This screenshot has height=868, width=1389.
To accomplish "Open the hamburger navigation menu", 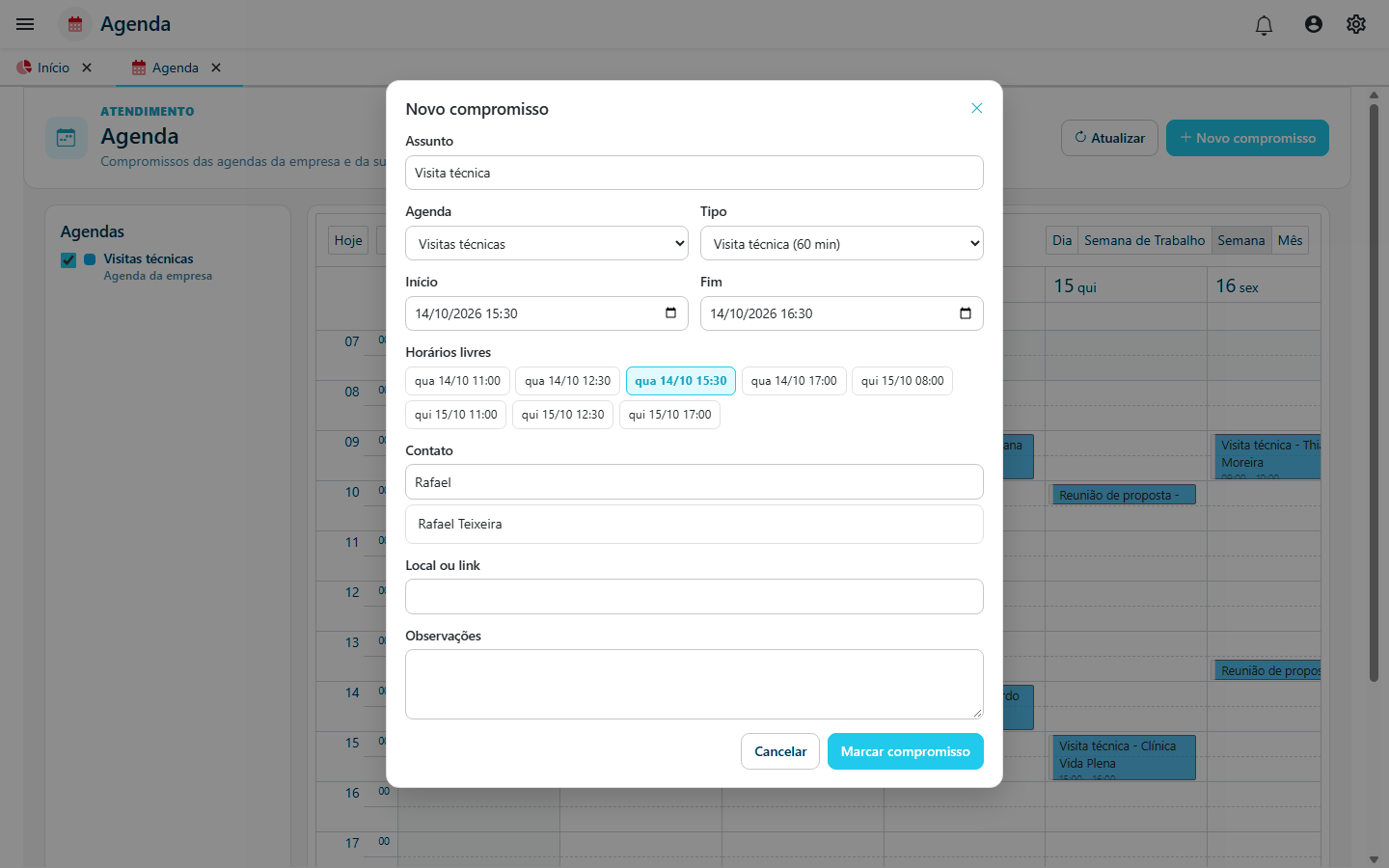I will point(25,24).
